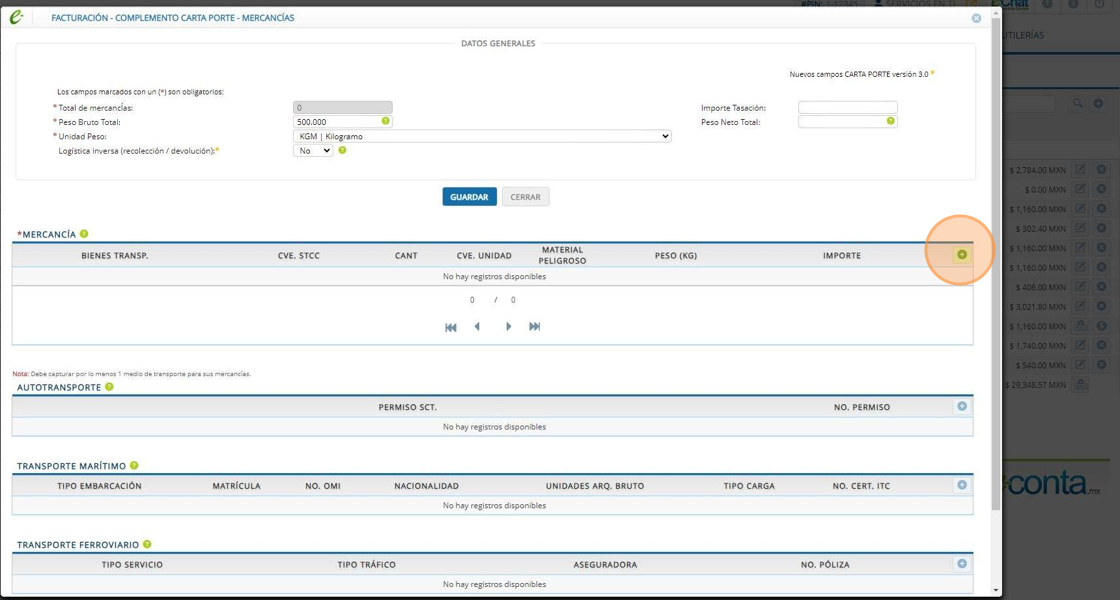The height and width of the screenshot is (600, 1120).
Task: Click the MATERIAL PELIGROSO column header
Action: coord(562,255)
